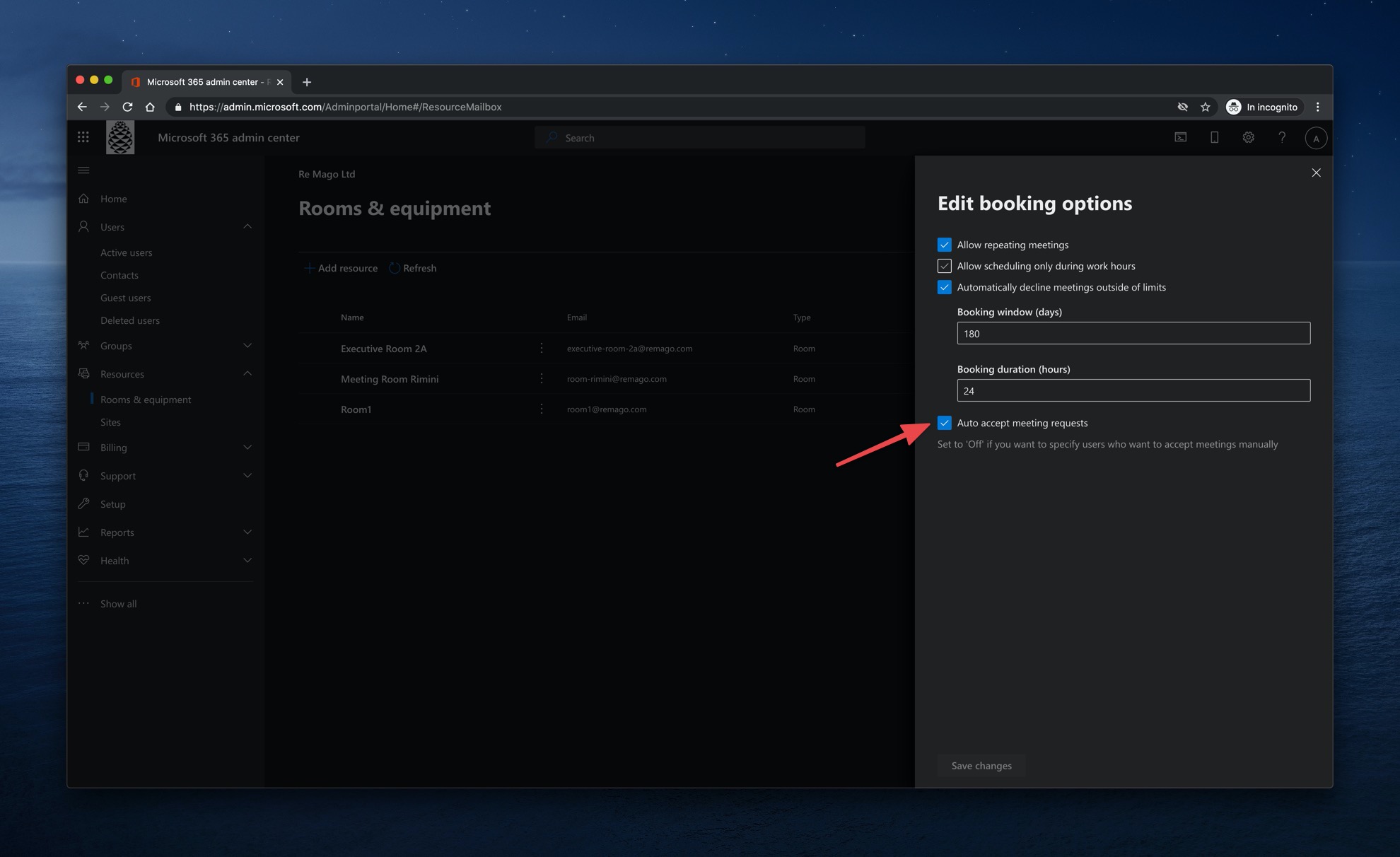Click the browser home icon
This screenshot has width=1400, height=857.
150,107
